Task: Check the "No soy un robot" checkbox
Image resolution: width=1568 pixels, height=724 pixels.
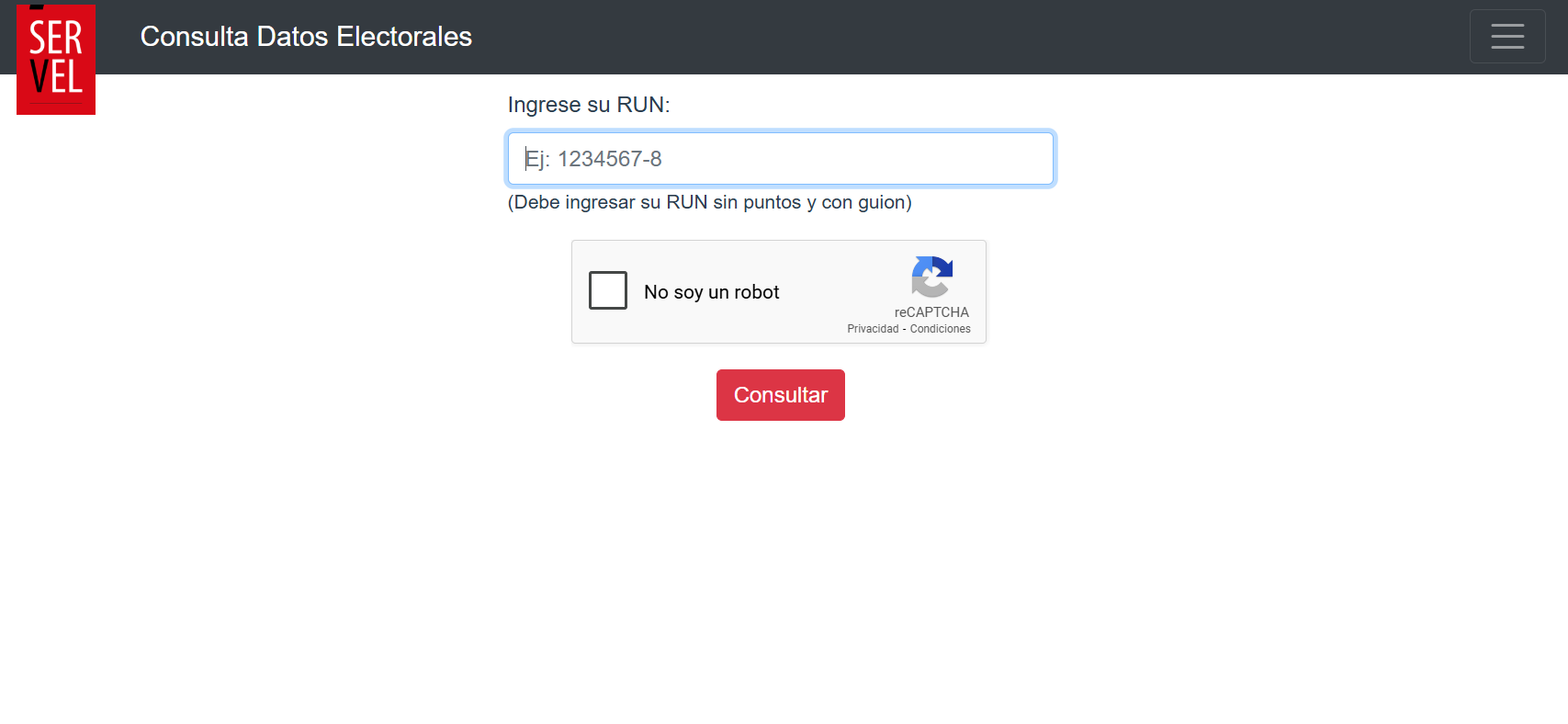Action: coord(608,290)
